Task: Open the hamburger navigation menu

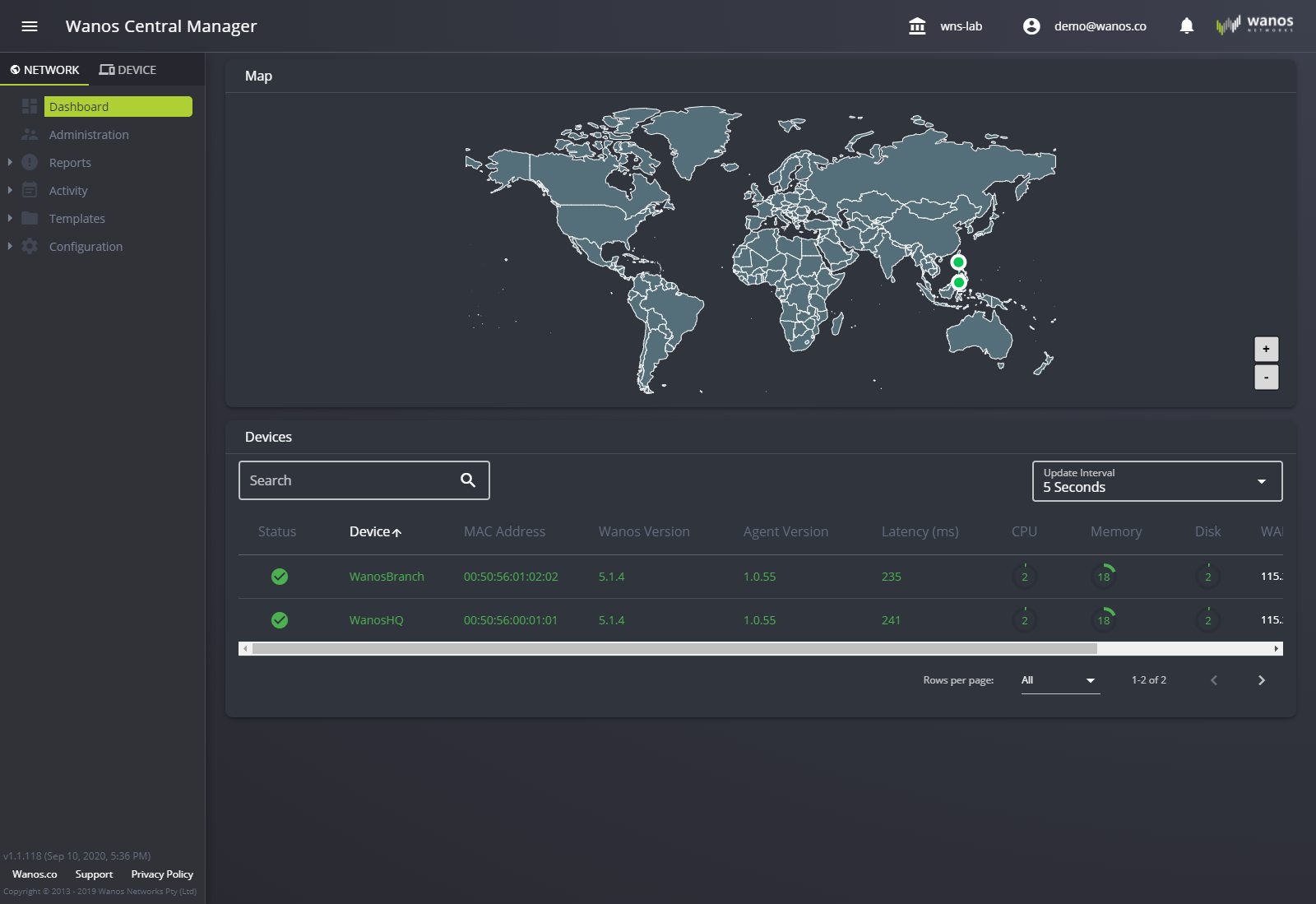Action: (30, 26)
